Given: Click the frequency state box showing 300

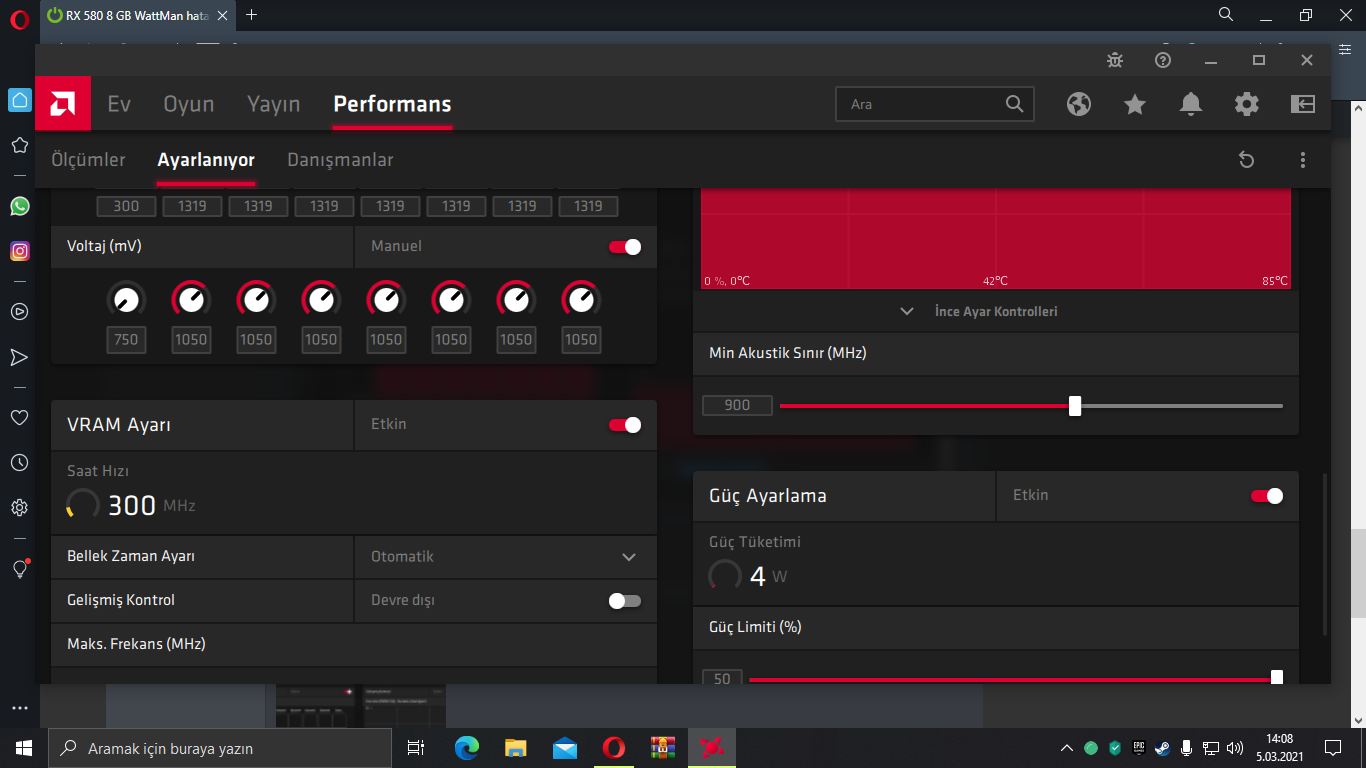Looking at the screenshot, I should pos(126,206).
